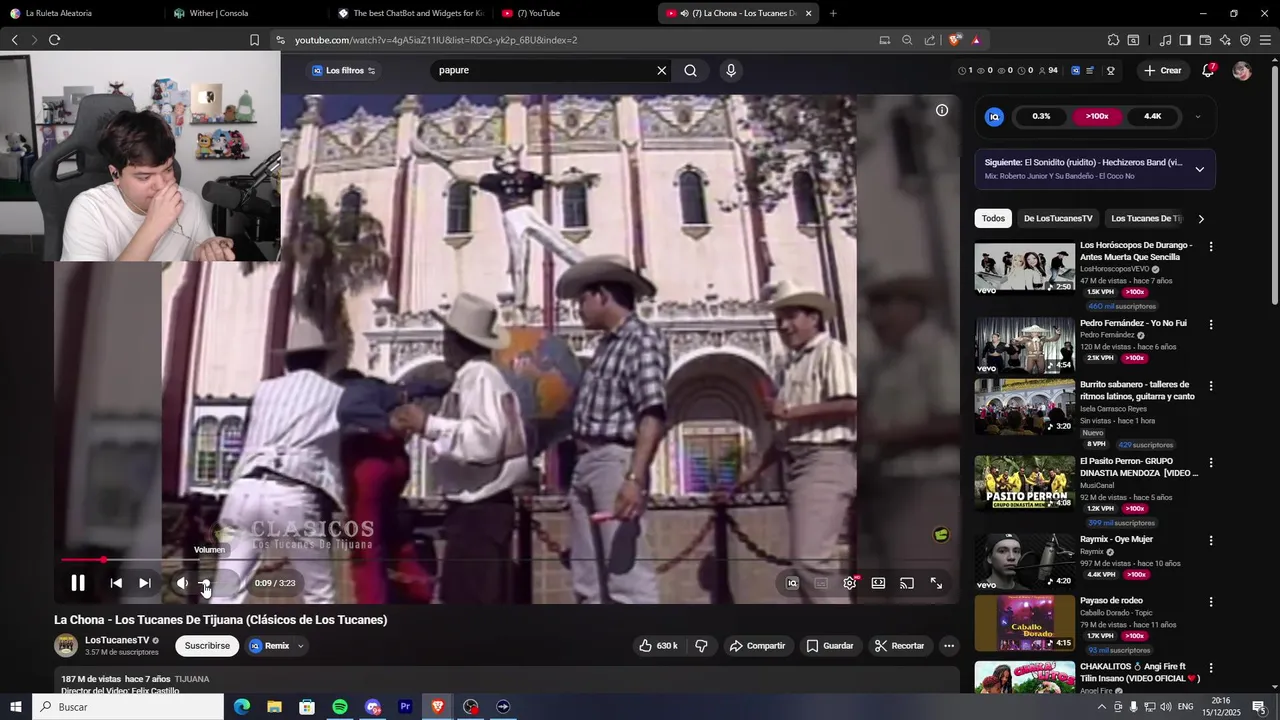
Task: Mute the video with the speaker icon
Action: (182, 583)
